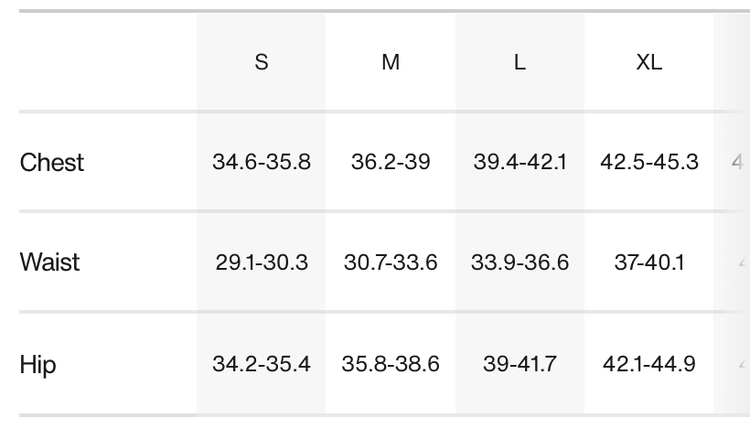Image resolution: width=750 pixels, height=439 pixels.
Task: Select waist value 29.1-30.3
Action: [x=261, y=263]
